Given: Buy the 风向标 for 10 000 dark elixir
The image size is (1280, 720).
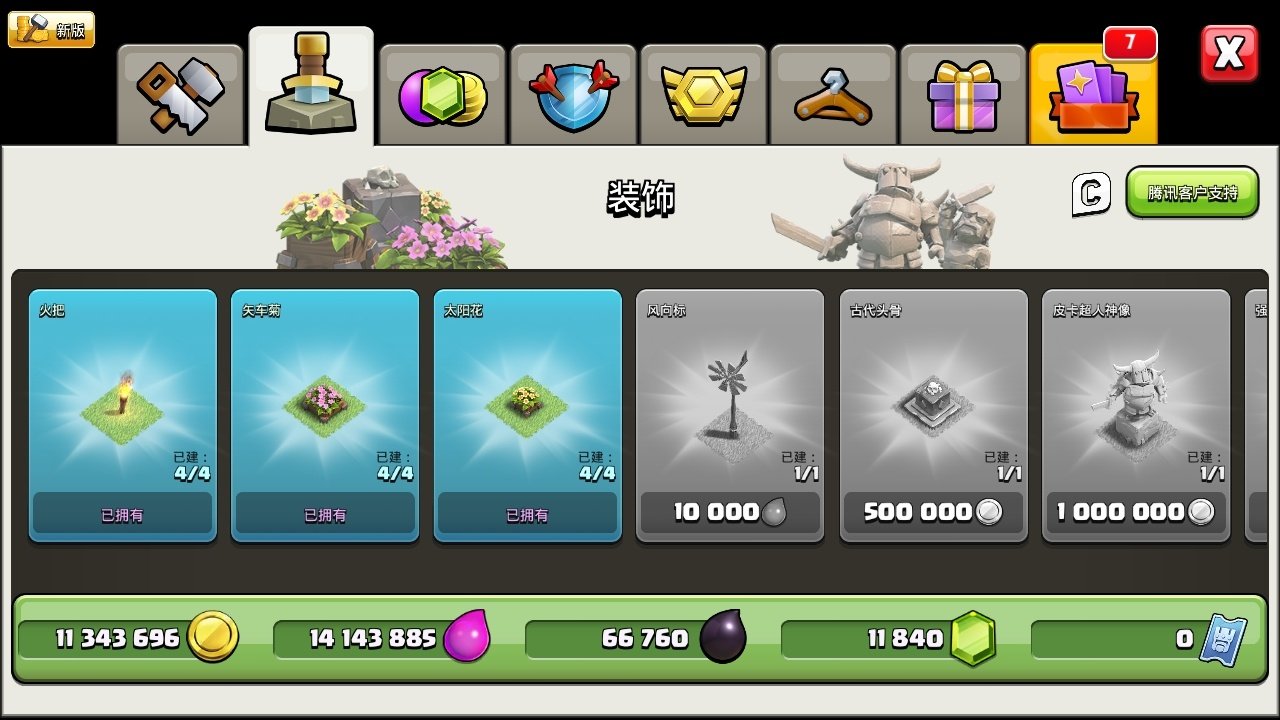Looking at the screenshot, I should point(730,512).
